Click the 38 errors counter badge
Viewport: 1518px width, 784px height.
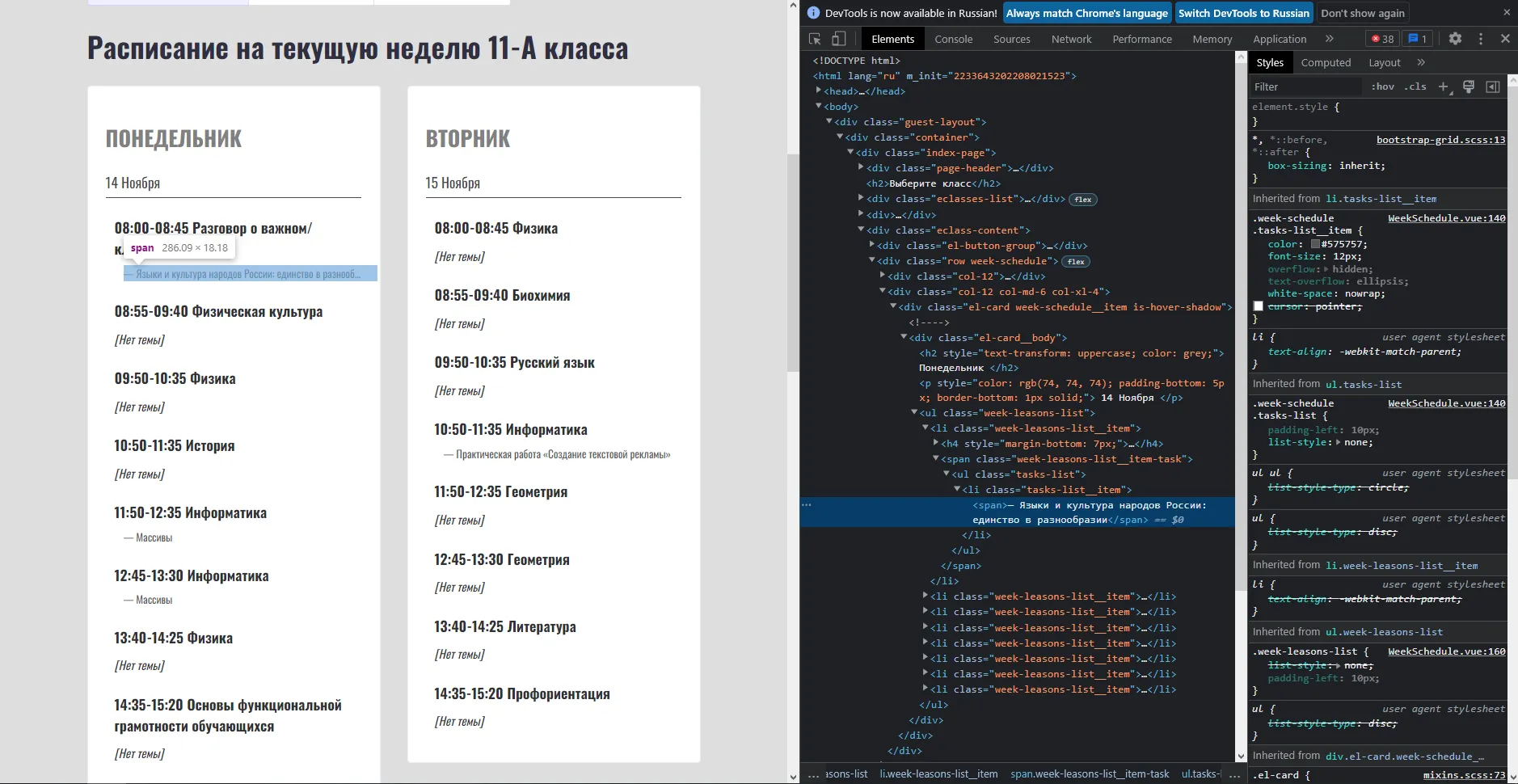[1383, 39]
